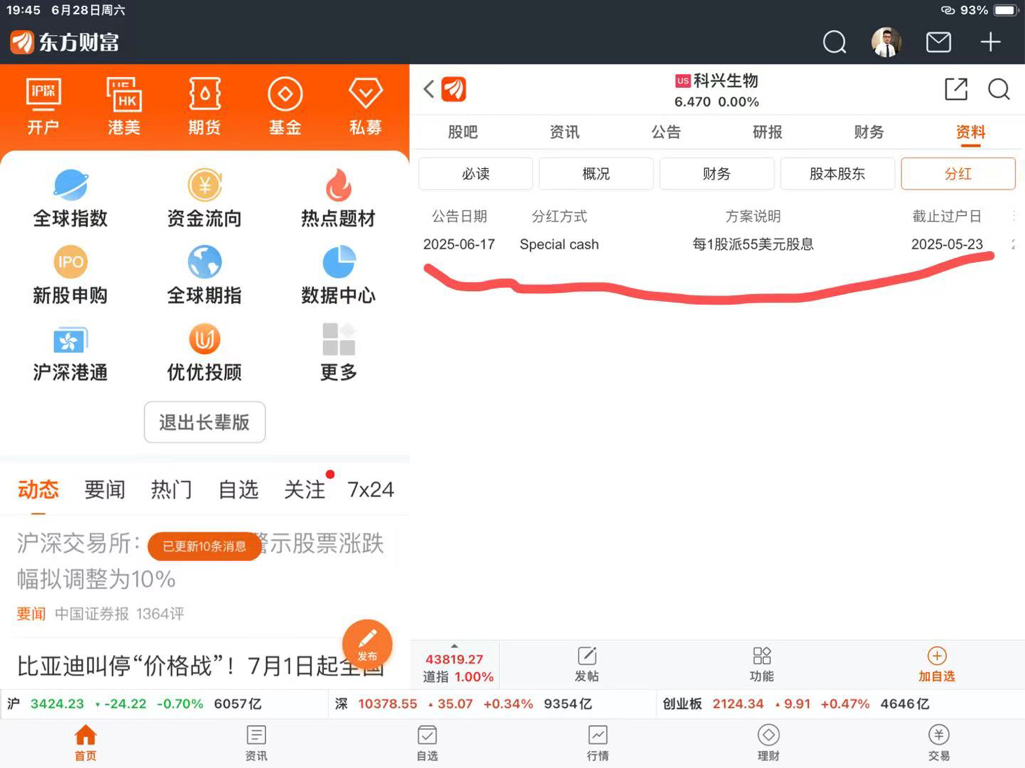The width and height of the screenshot is (1025, 768).
Task: Select 分红 dividend sub-tab
Action: [x=958, y=174]
